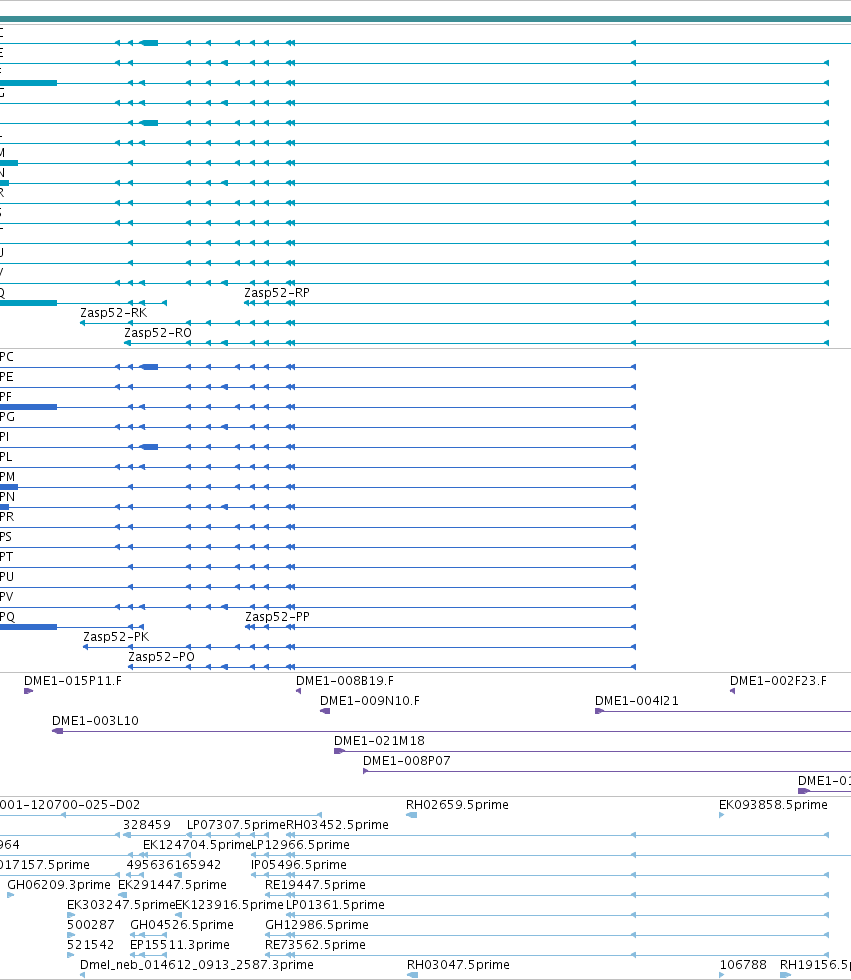Select the EK303247.5prime EST label

pyautogui.click(x=121, y=904)
